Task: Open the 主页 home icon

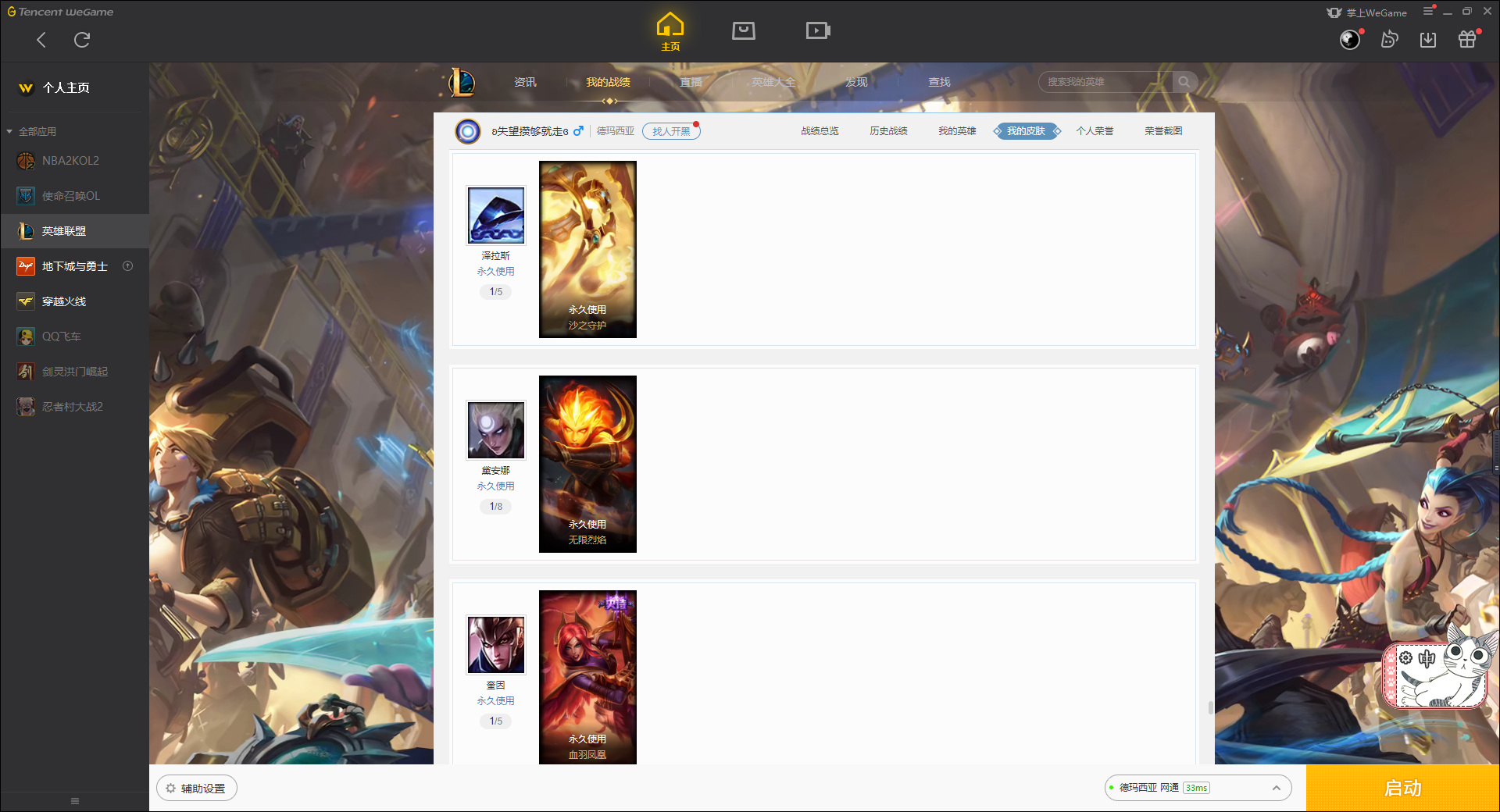Action: coord(670,32)
